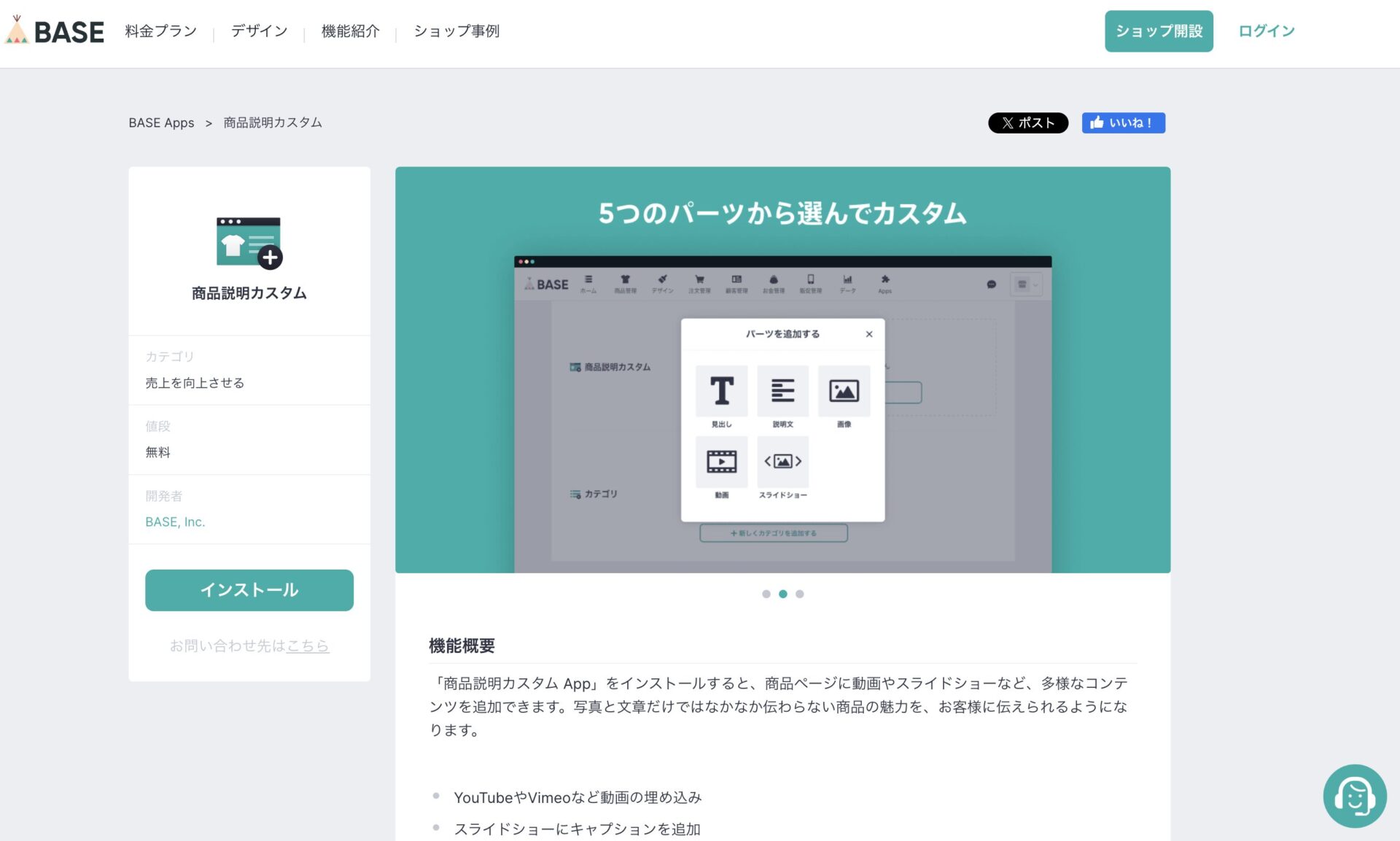
Task: Click the Facebook いいね! button
Action: pos(1123,123)
